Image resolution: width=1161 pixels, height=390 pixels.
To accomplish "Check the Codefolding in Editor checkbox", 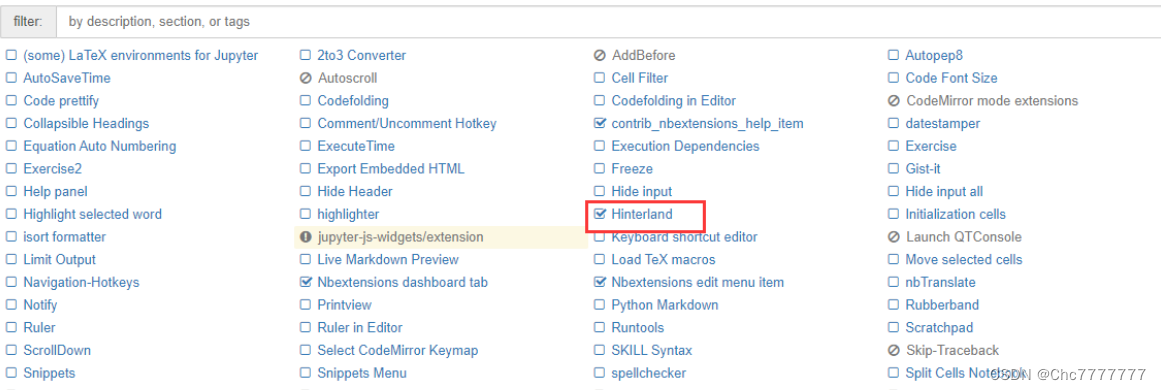I will (x=600, y=101).
